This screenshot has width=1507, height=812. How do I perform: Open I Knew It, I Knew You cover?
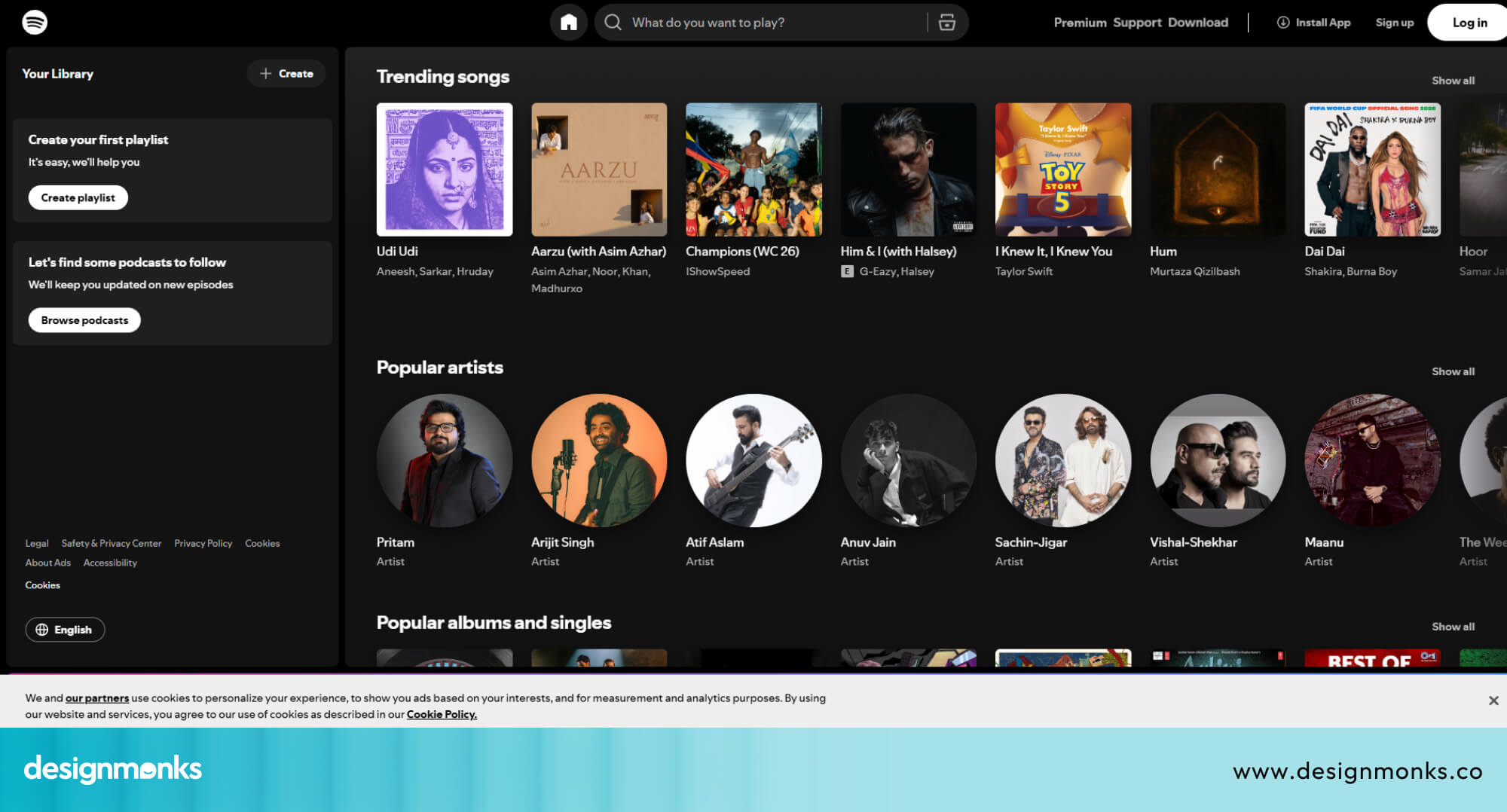[1063, 169]
